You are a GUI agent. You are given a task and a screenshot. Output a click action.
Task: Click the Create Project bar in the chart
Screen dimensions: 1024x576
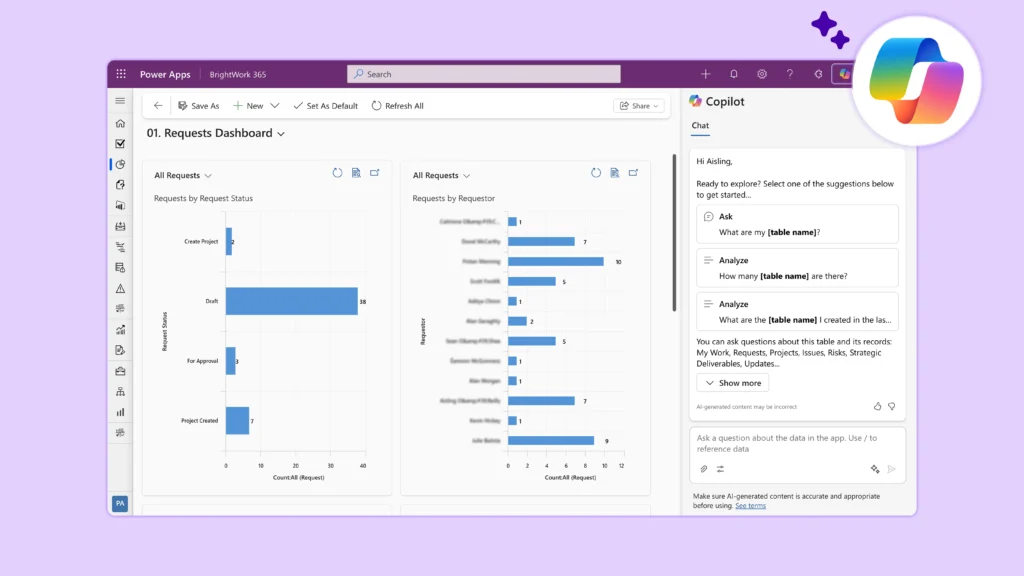(x=229, y=242)
